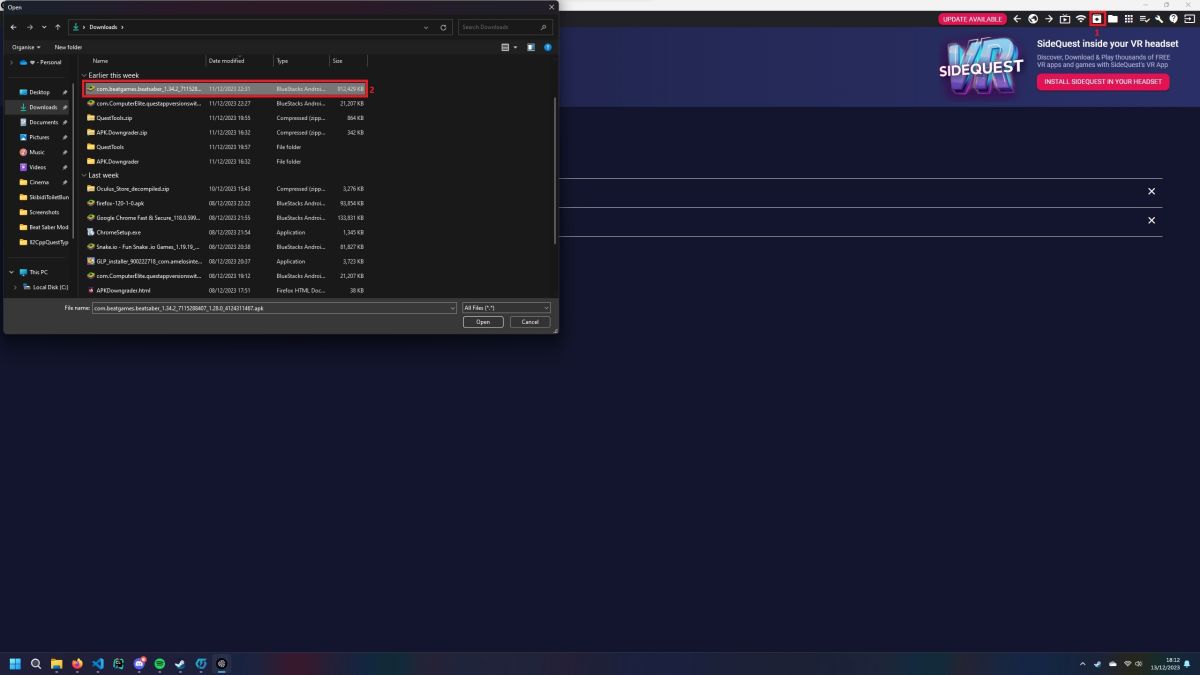Select Pictures in the navigation pane
1200x675 pixels.
(39, 137)
